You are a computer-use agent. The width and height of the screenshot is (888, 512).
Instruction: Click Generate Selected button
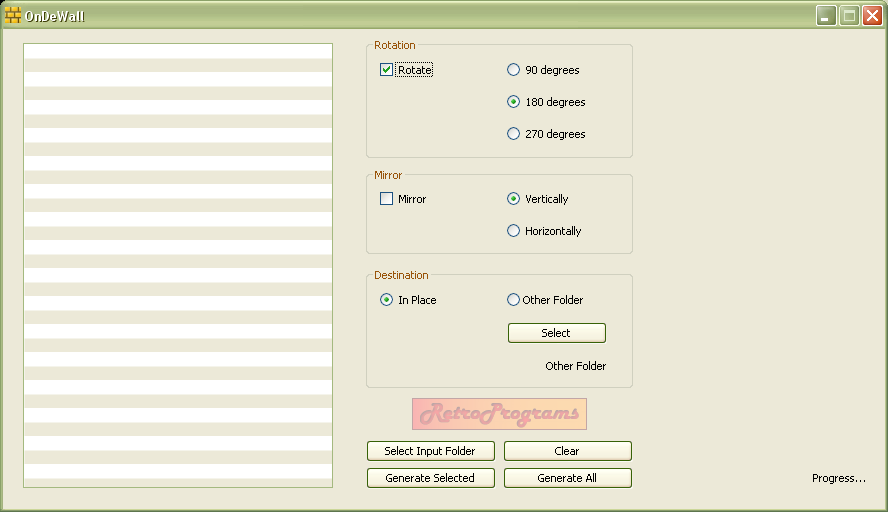click(430, 478)
